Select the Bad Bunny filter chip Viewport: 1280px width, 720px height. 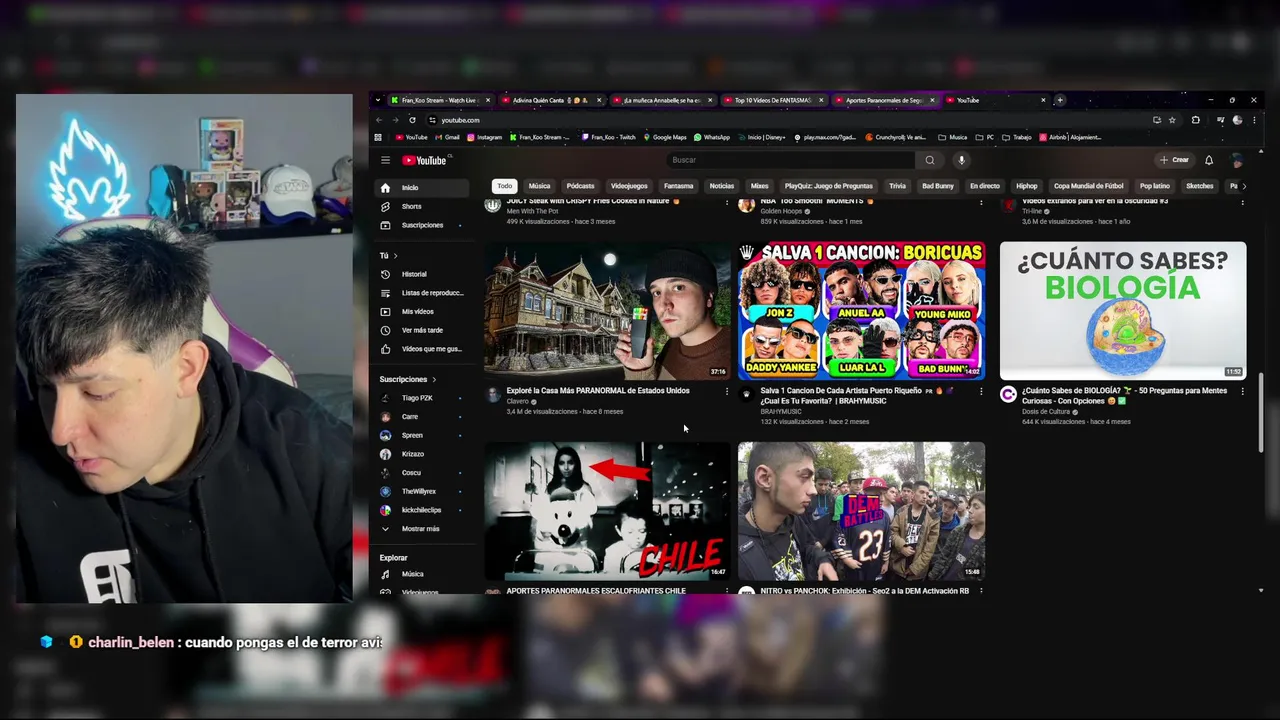click(938, 186)
